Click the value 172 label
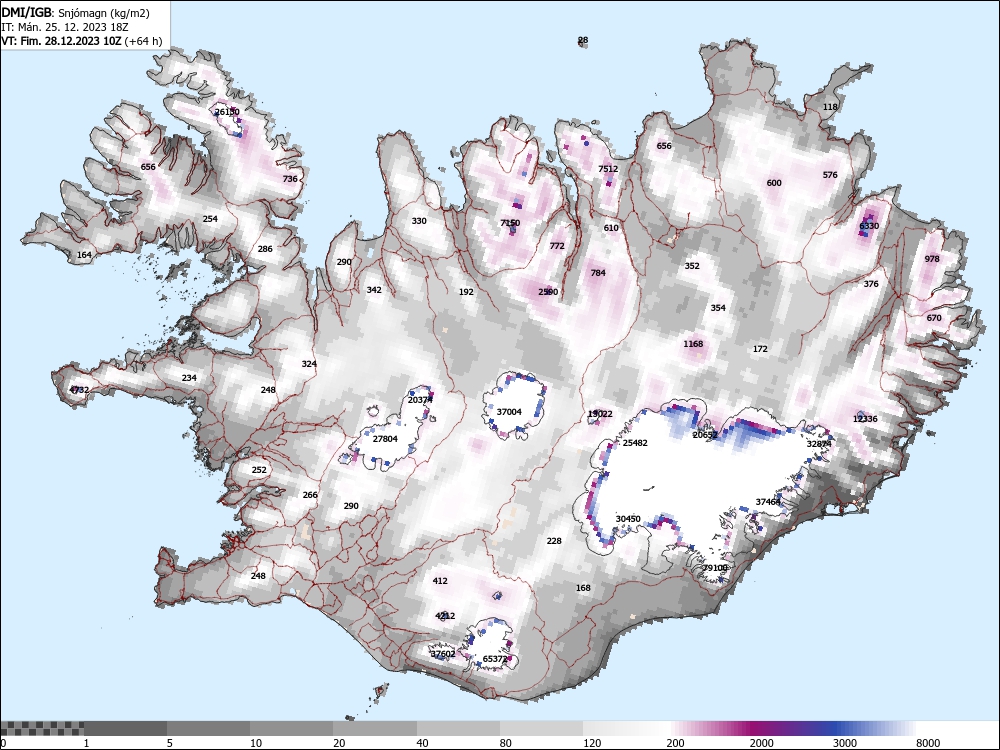1000x750 pixels. (760, 349)
